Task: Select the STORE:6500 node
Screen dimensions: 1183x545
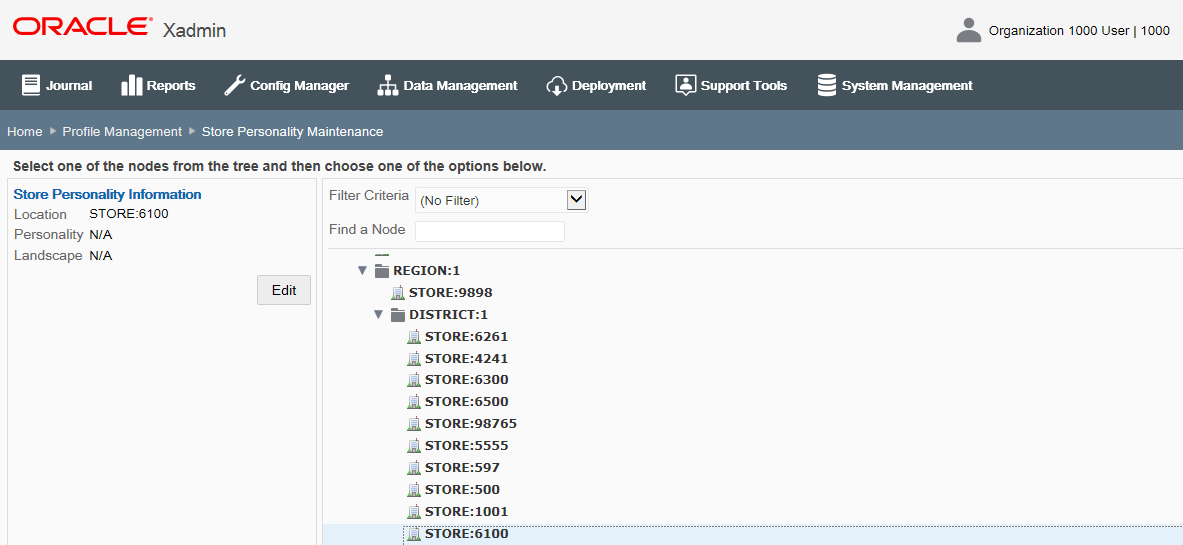Action: 466,401
